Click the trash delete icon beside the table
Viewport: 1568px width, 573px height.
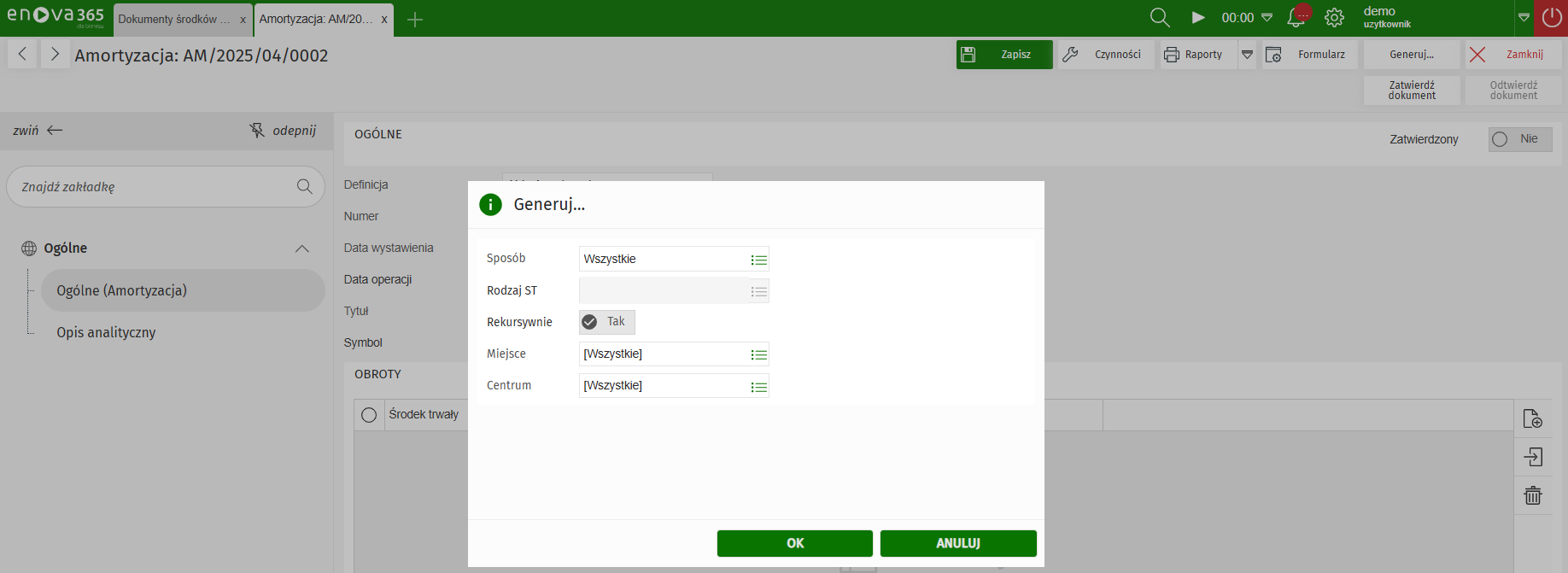1532,495
